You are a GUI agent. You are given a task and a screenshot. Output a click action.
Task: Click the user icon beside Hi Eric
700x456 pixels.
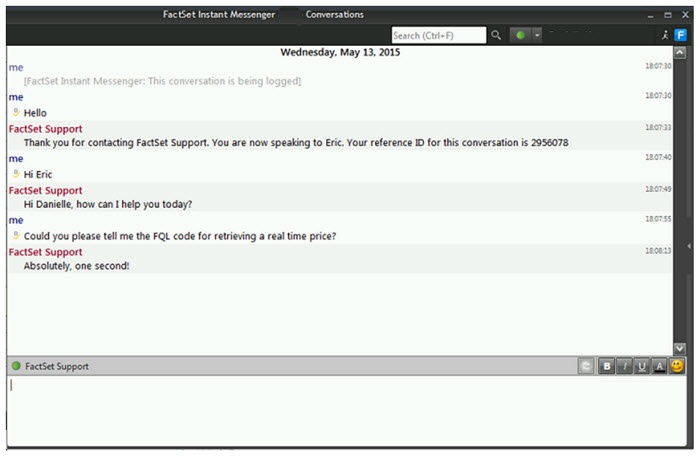16,174
